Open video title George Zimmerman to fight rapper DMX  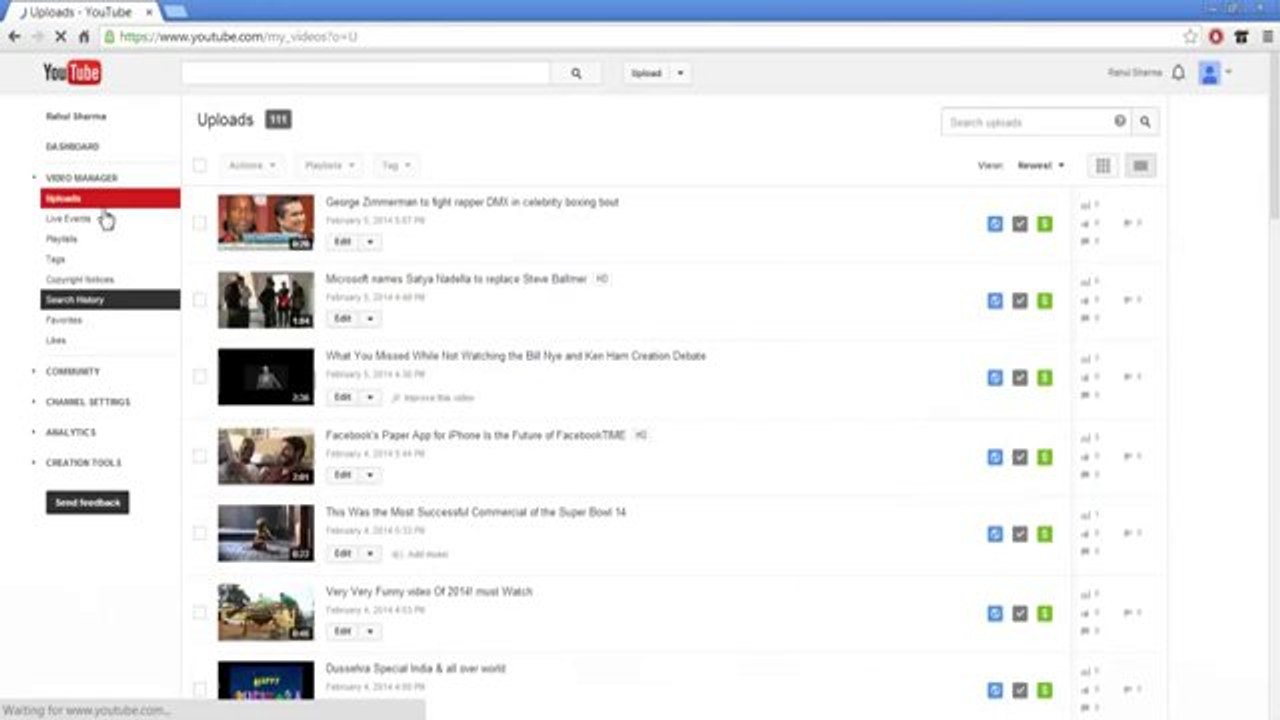click(x=472, y=202)
